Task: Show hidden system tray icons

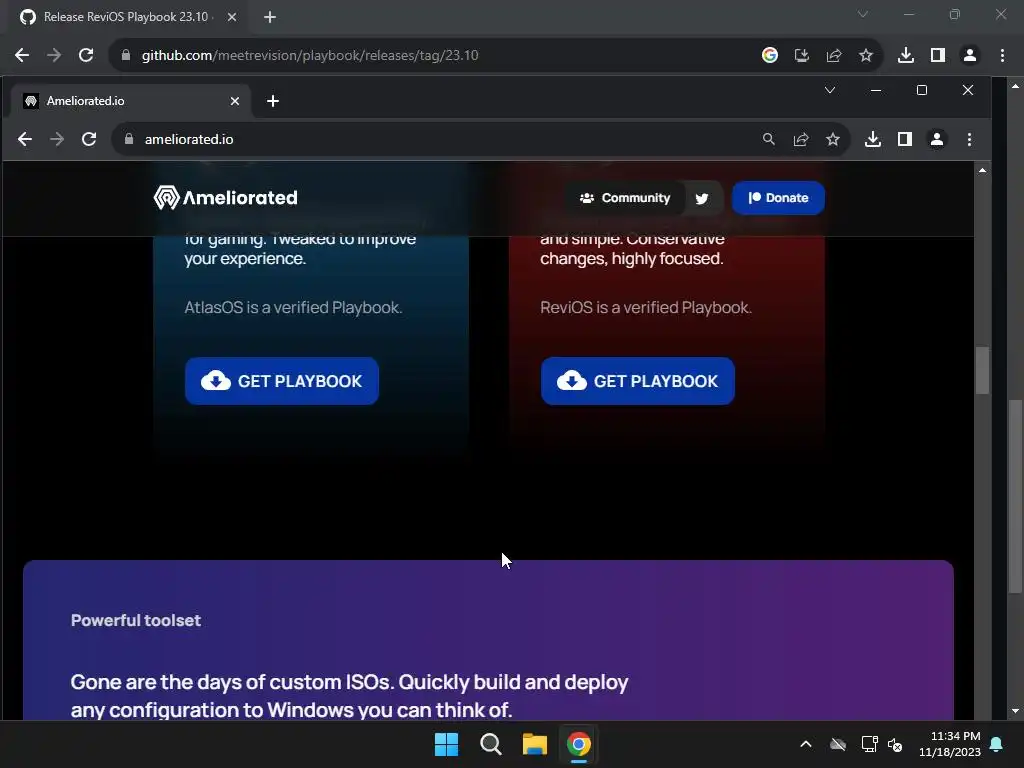Action: point(806,744)
